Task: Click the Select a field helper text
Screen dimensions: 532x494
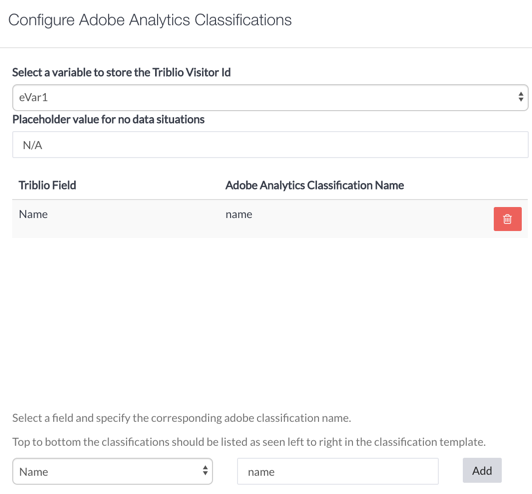Action: click(182, 418)
